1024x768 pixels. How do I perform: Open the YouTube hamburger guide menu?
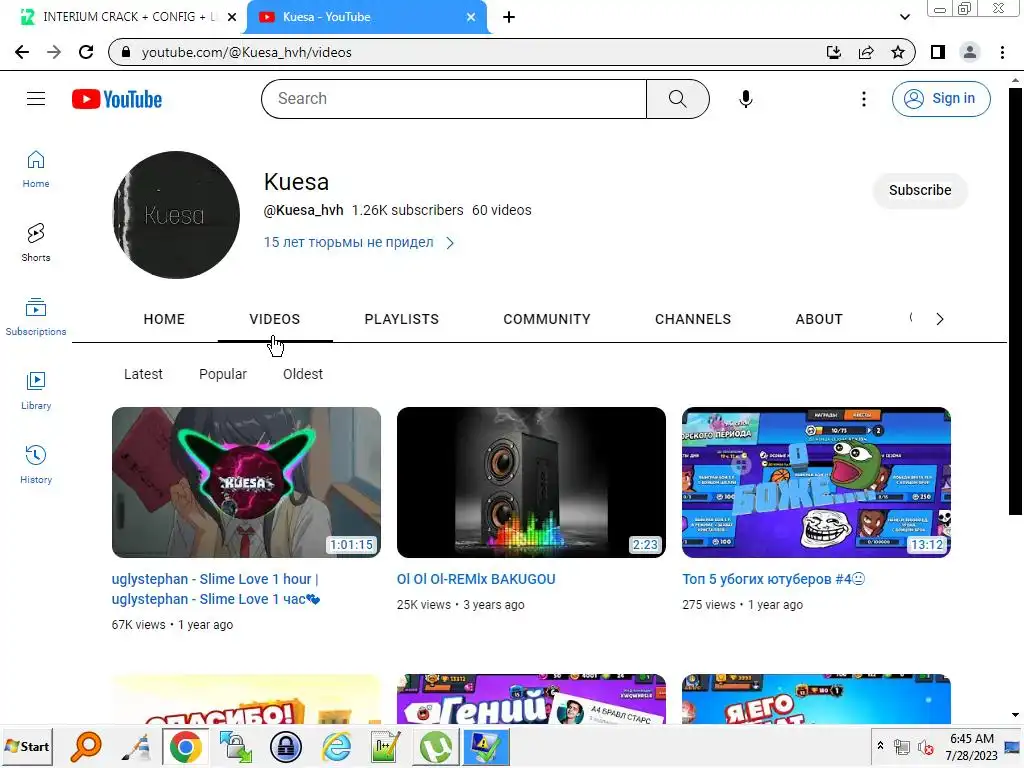click(36, 99)
